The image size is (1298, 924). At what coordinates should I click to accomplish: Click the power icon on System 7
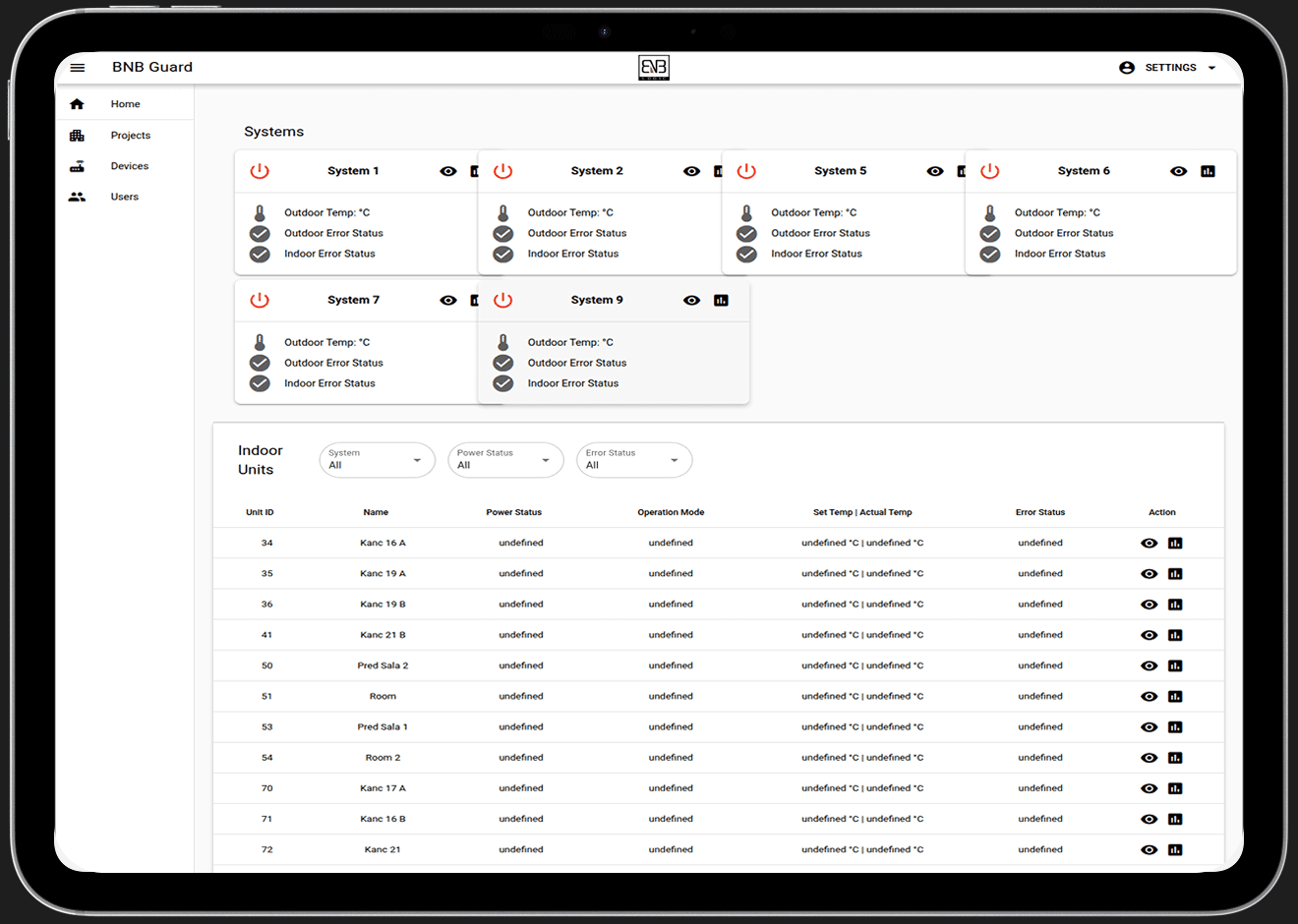[260, 301]
